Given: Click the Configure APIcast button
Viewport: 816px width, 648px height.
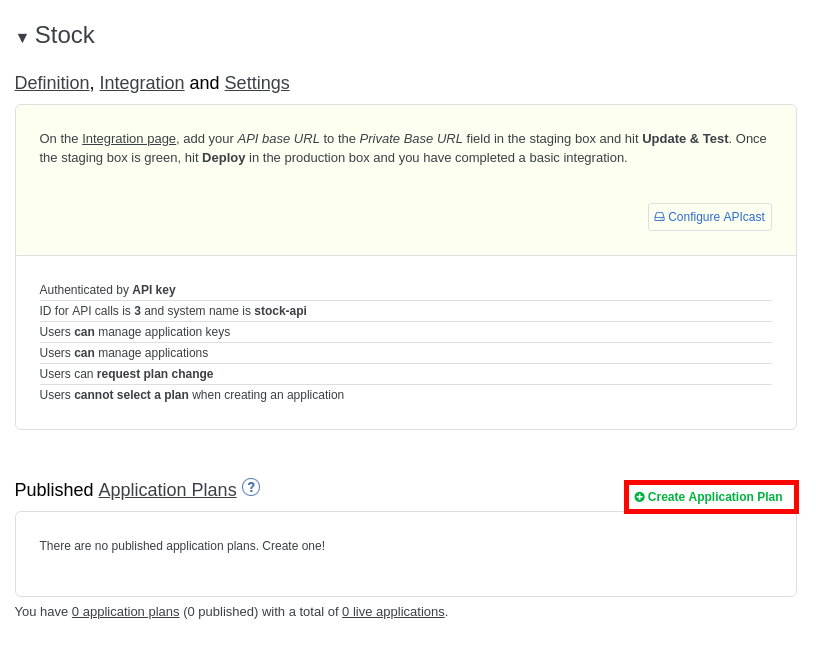Looking at the screenshot, I should 715,217.
